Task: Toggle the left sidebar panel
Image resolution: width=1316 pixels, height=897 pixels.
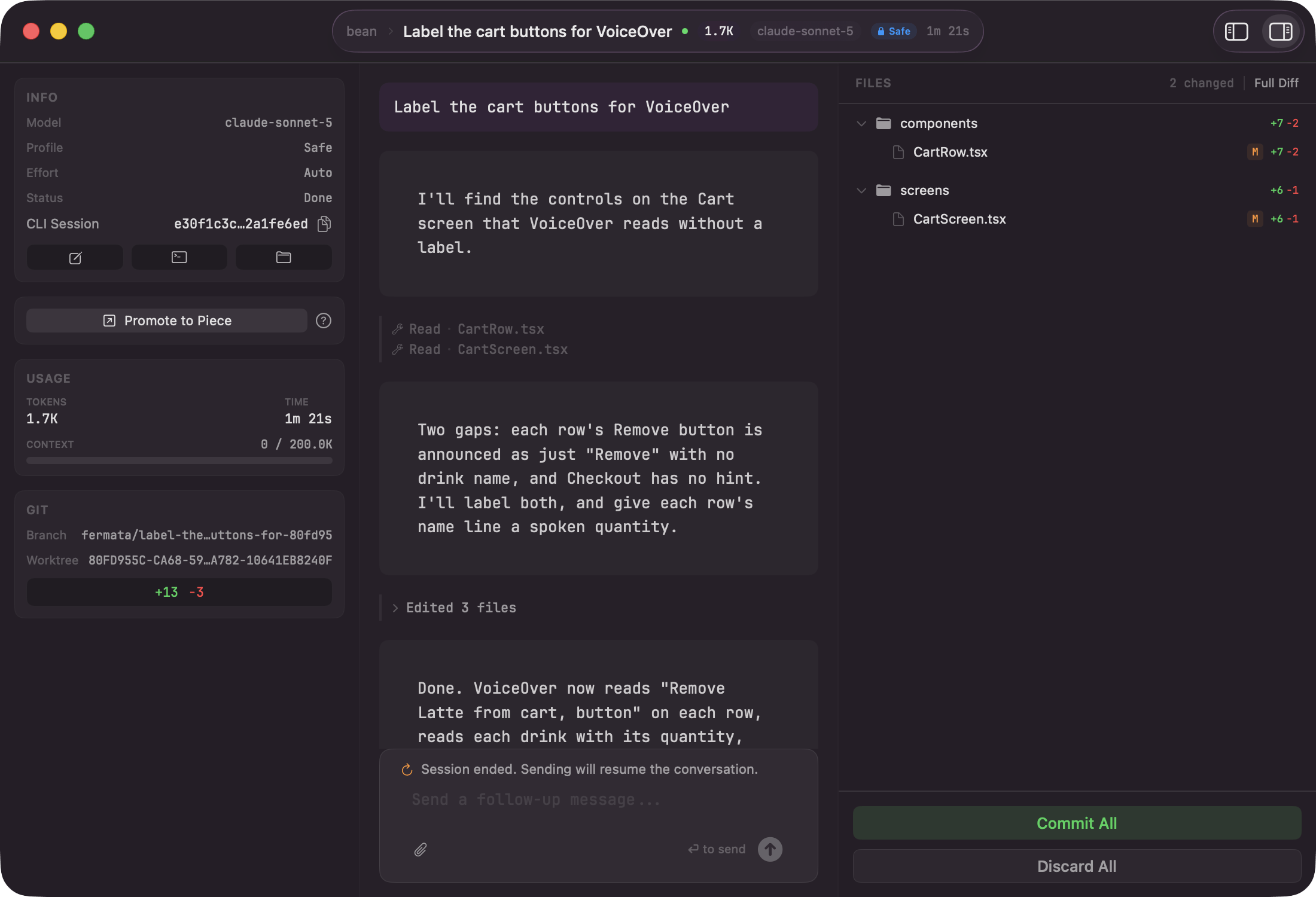Action: point(1236,31)
